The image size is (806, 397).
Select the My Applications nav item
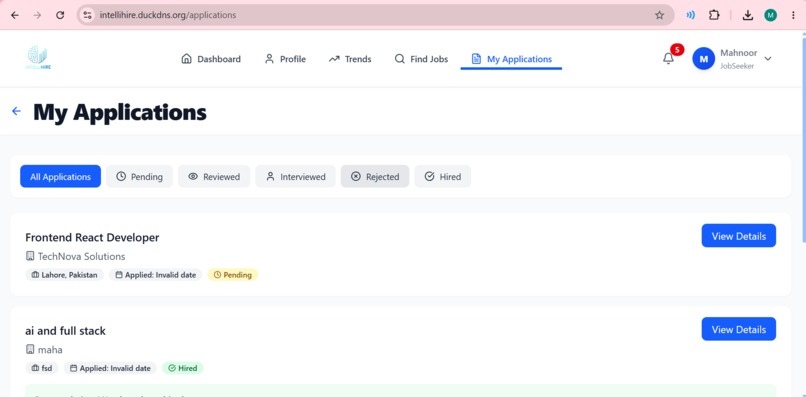tap(511, 59)
